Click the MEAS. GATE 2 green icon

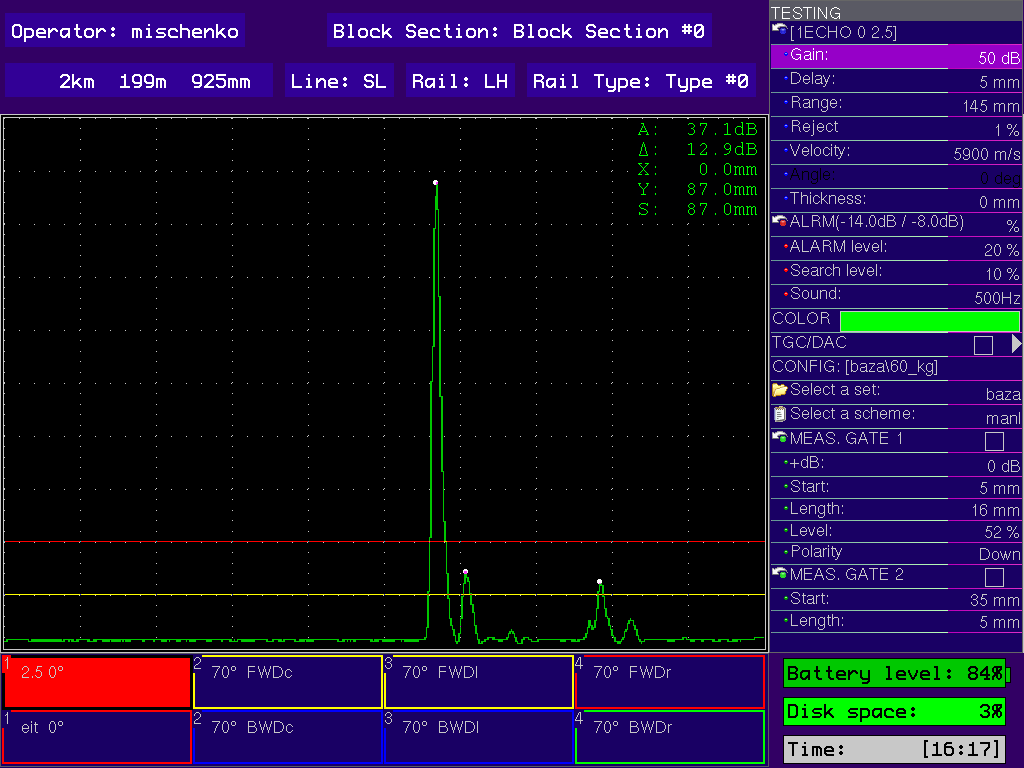(x=780, y=574)
